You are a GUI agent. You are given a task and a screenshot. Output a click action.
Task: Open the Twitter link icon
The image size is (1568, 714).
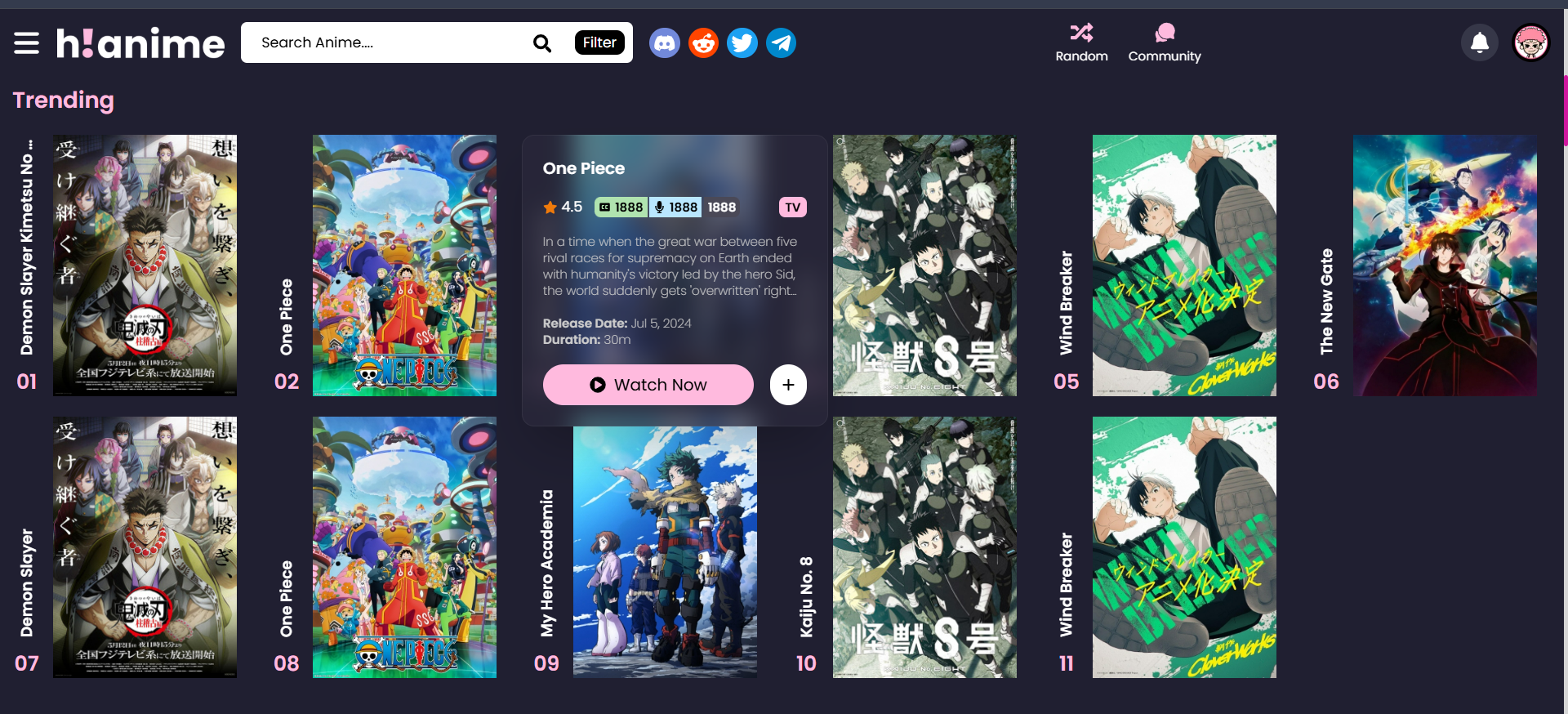point(742,43)
